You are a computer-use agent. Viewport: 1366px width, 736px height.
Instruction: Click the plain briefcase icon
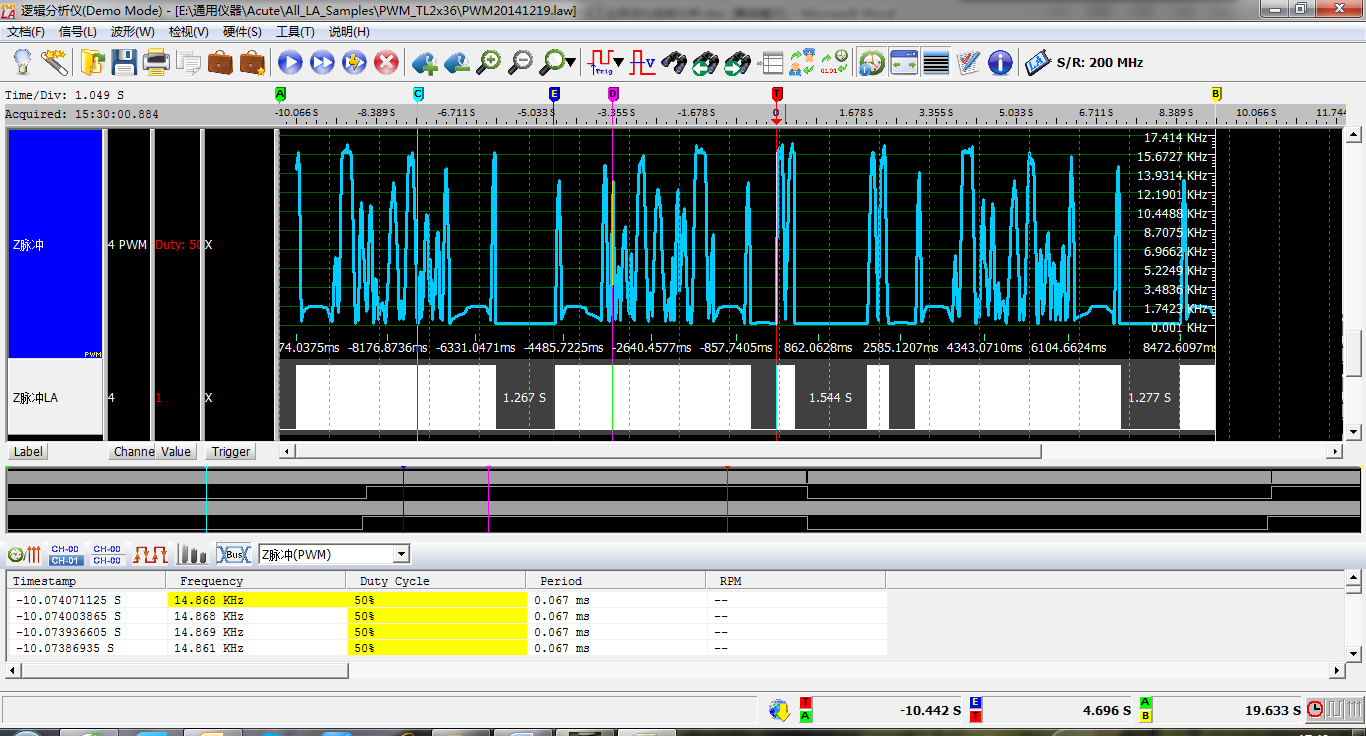tap(220, 63)
